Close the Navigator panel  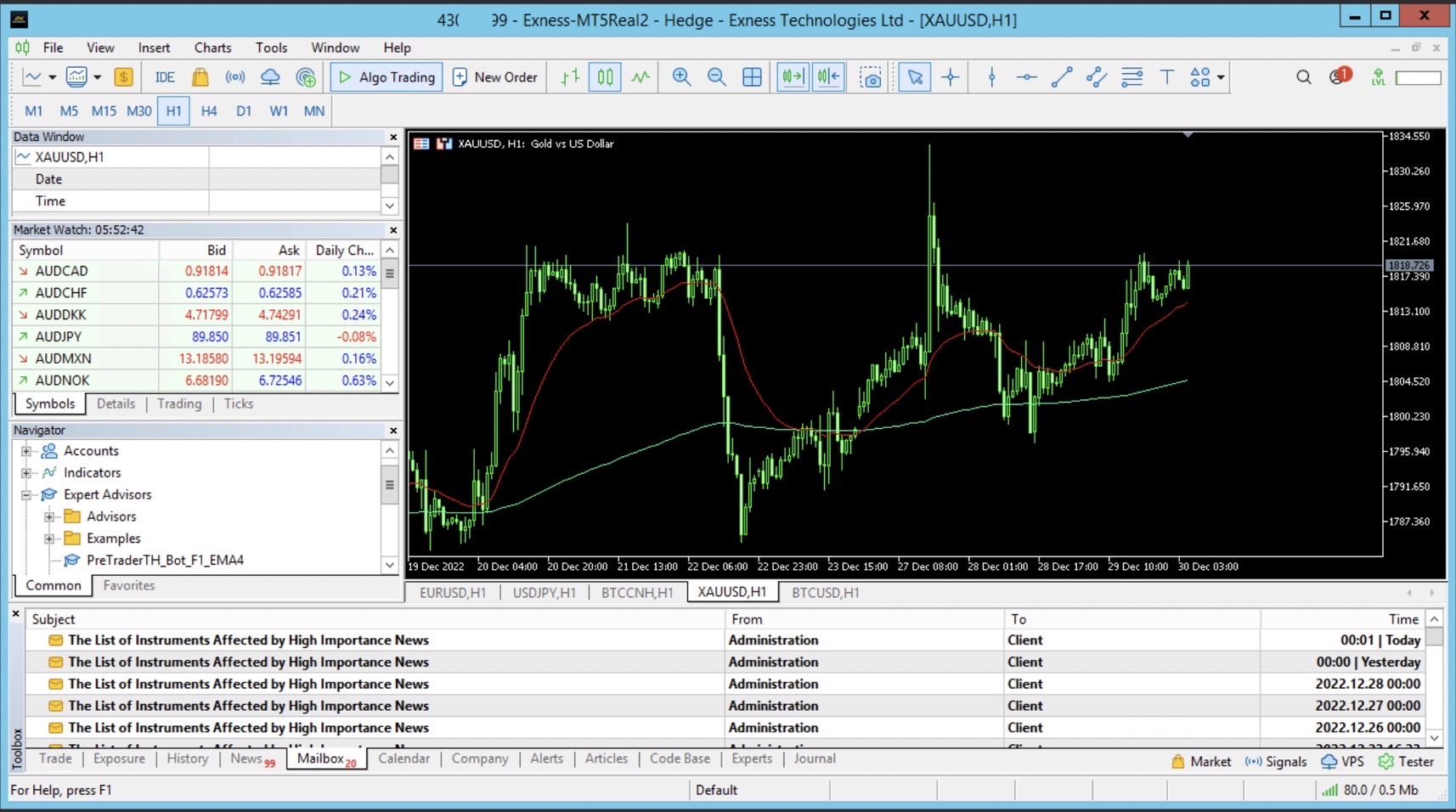pyautogui.click(x=393, y=431)
